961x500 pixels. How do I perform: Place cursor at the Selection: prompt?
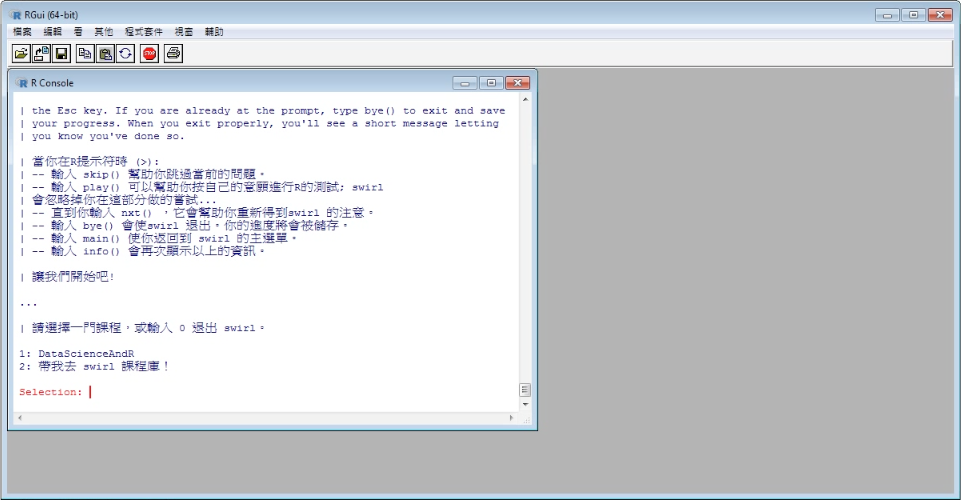[x=90, y=392]
